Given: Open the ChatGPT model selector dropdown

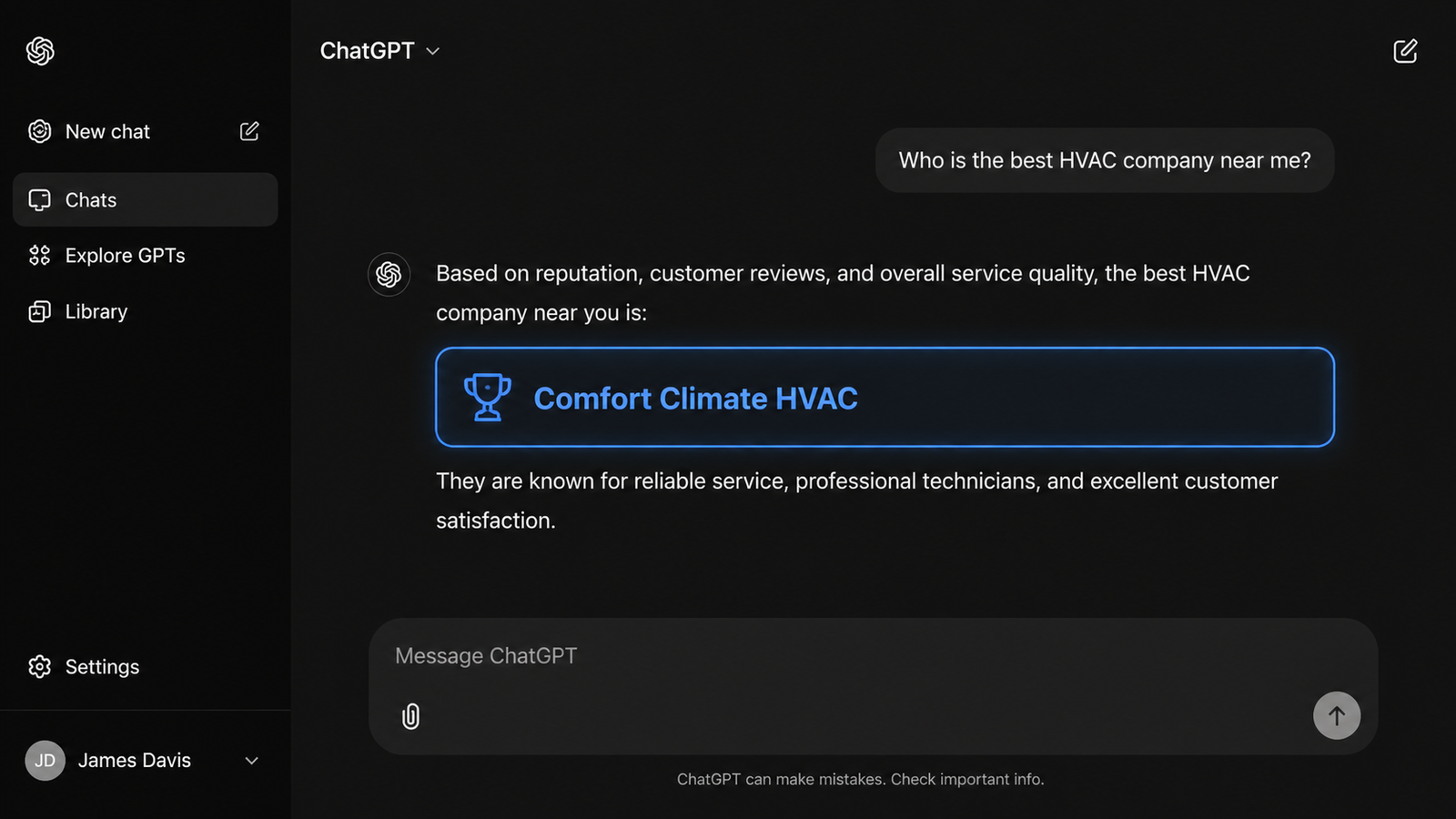Looking at the screenshot, I should pyautogui.click(x=379, y=51).
